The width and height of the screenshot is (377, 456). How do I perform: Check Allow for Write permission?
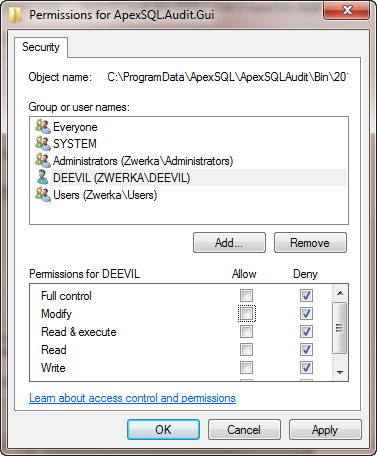point(246,367)
